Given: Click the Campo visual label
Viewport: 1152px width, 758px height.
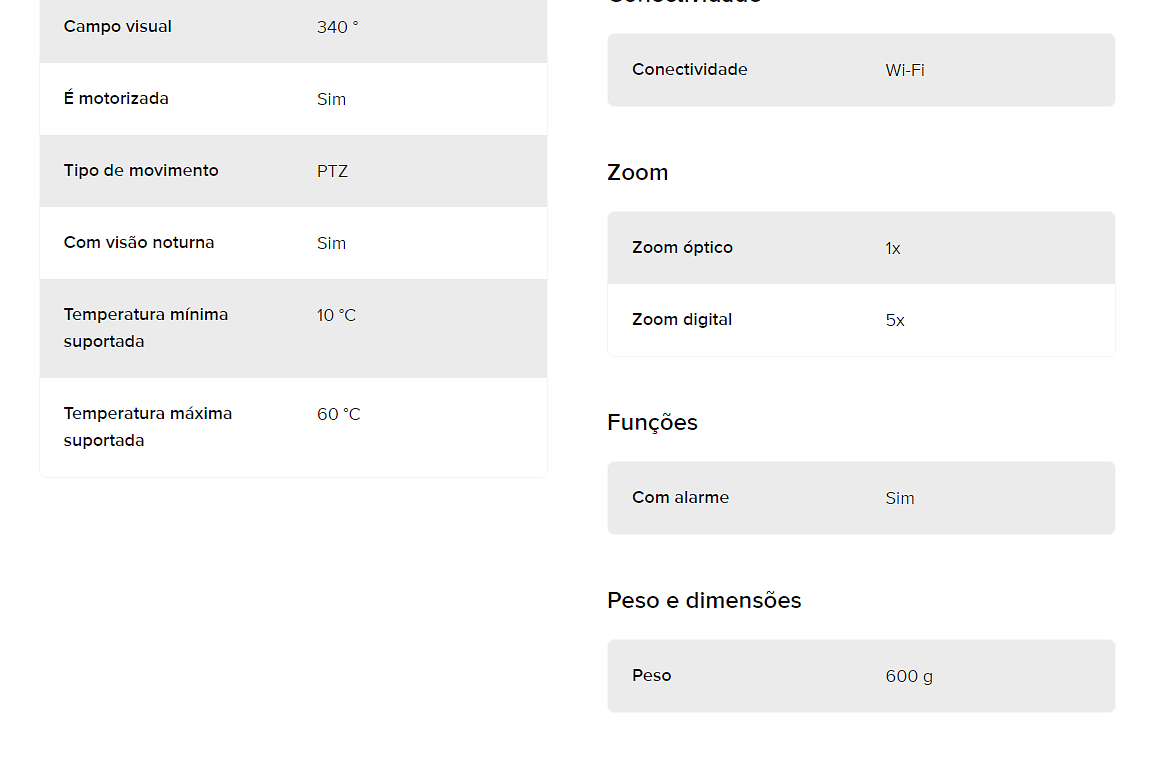Looking at the screenshot, I should [118, 26].
